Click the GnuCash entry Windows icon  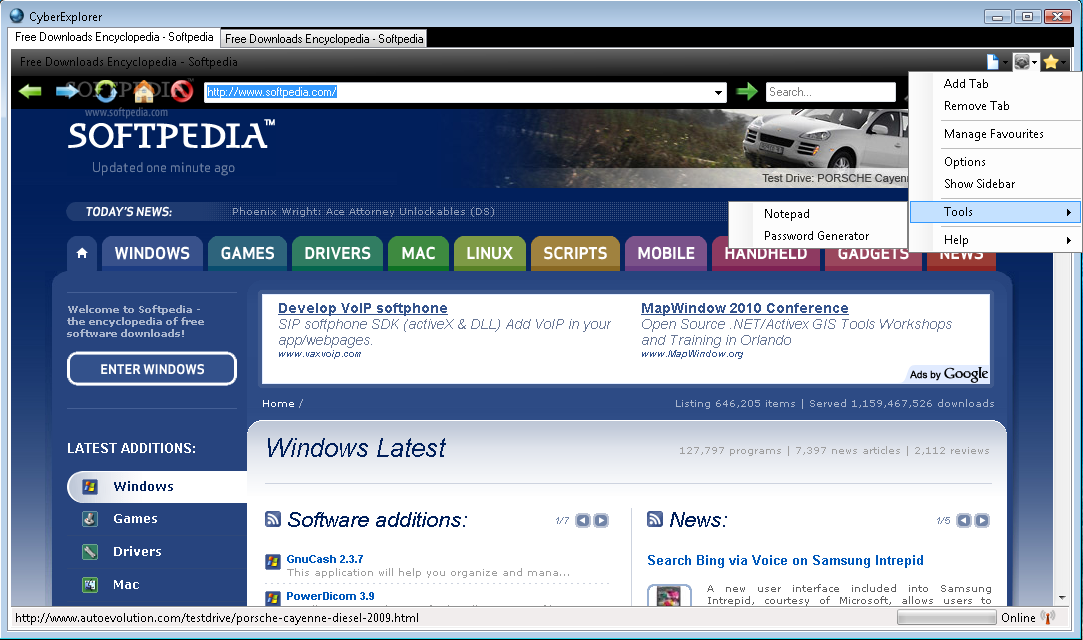coord(273,561)
